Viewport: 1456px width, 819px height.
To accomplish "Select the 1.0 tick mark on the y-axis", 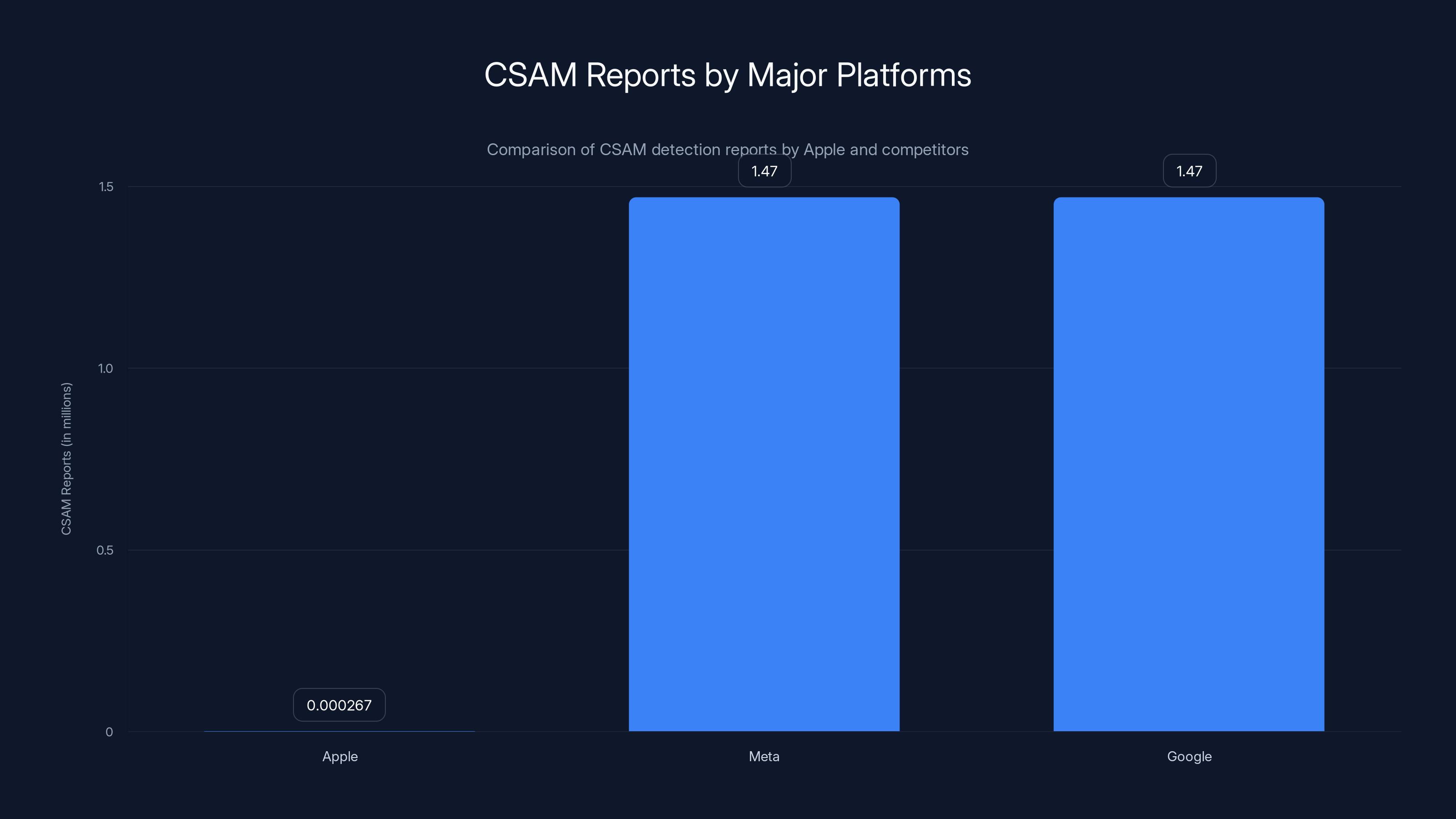I will click(x=107, y=367).
